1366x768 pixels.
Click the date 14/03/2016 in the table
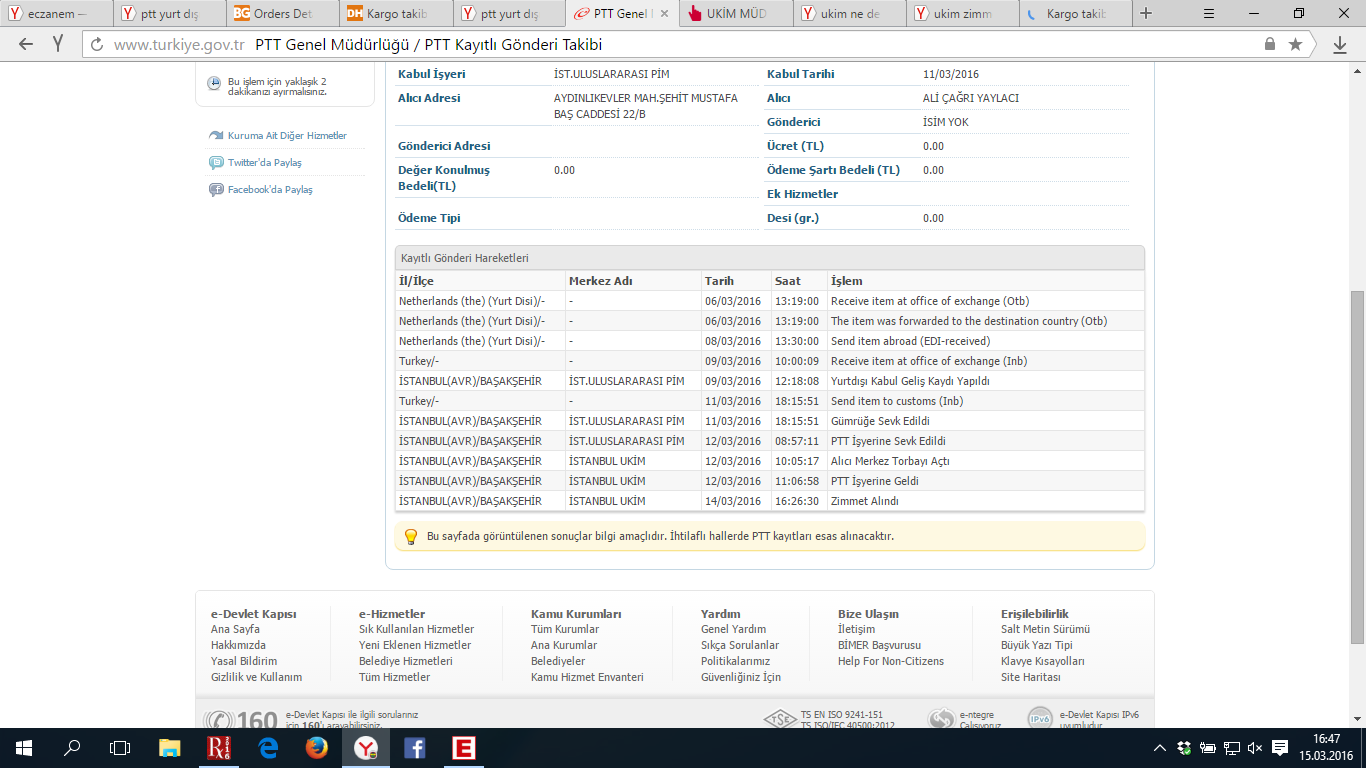(x=733, y=501)
